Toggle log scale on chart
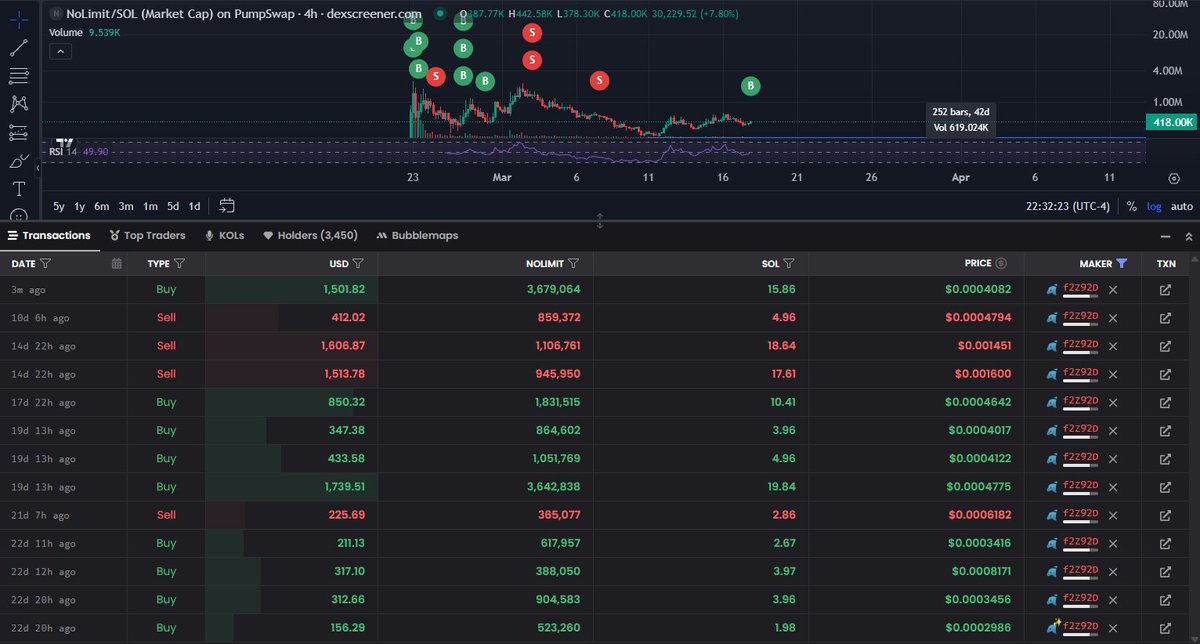 point(1154,206)
